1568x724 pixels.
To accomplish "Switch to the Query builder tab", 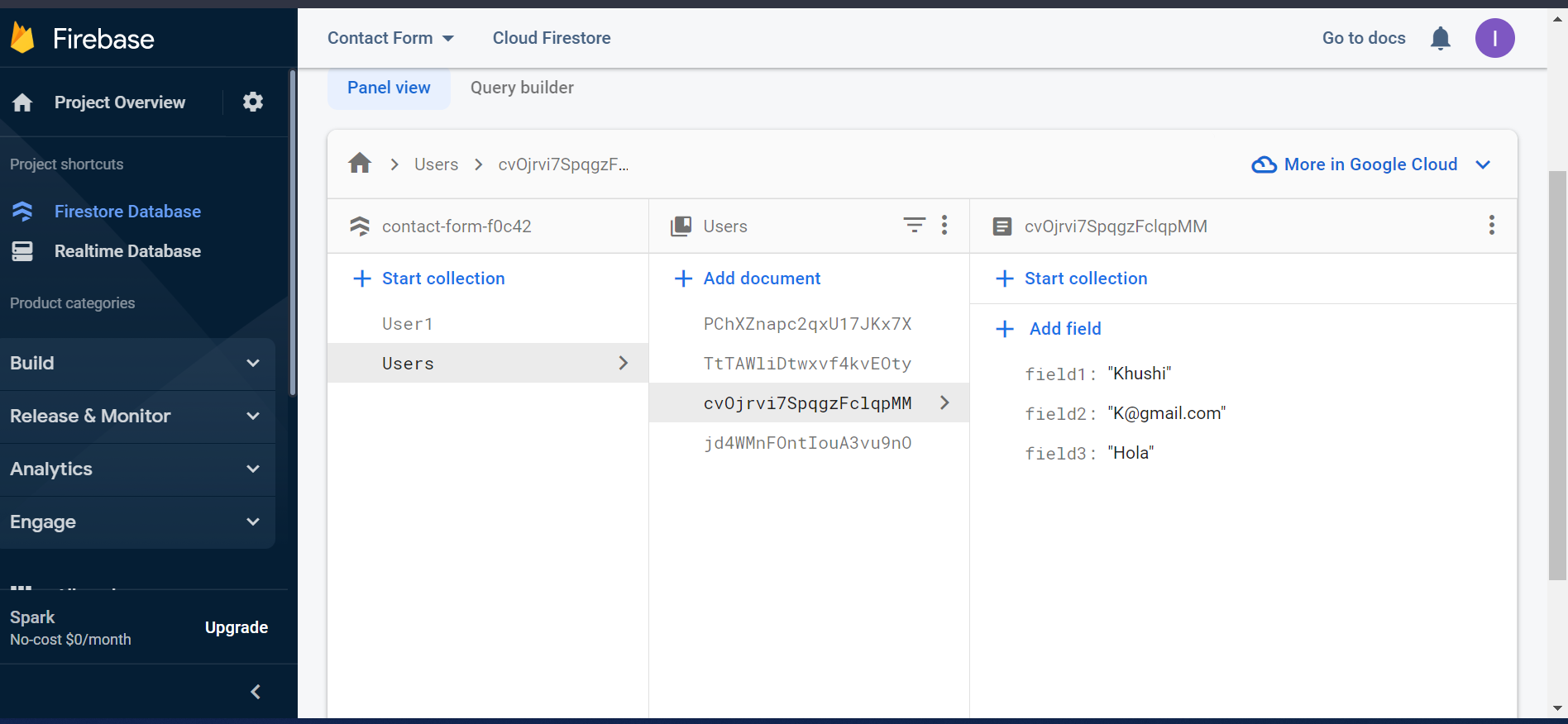I will click(522, 88).
